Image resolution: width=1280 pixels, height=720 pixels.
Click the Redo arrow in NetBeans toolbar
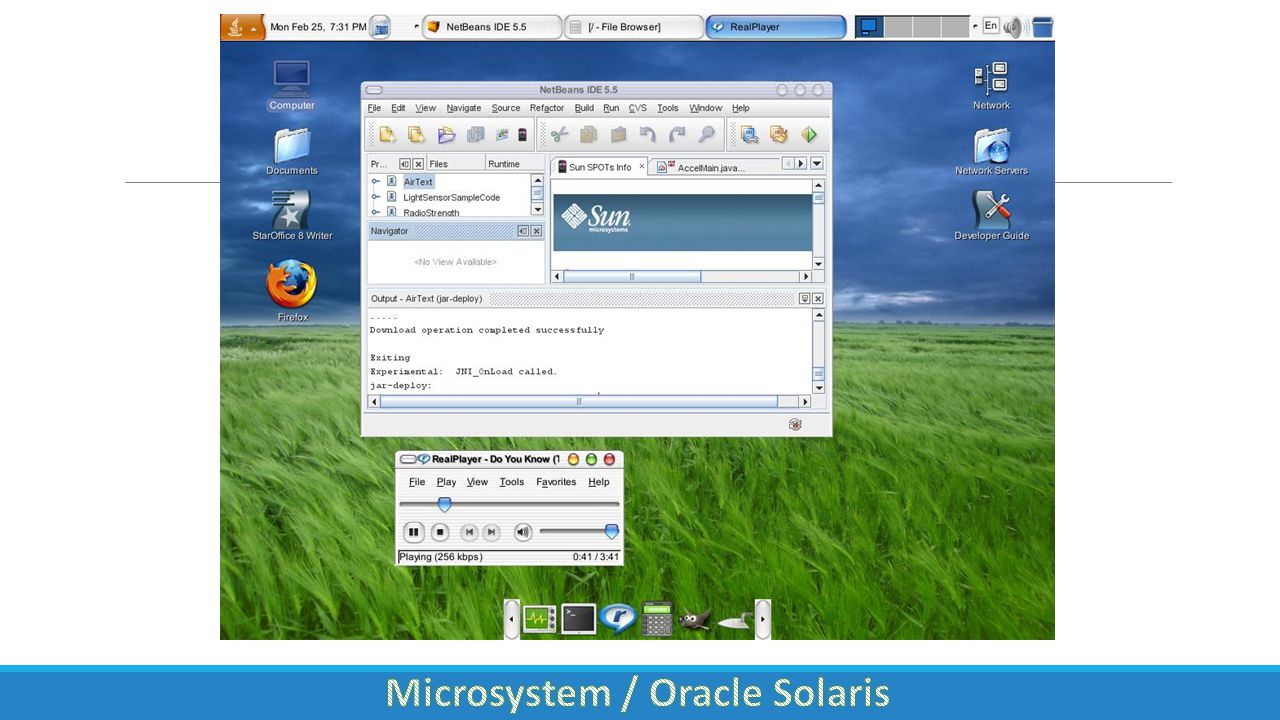[x=677, y=135]
